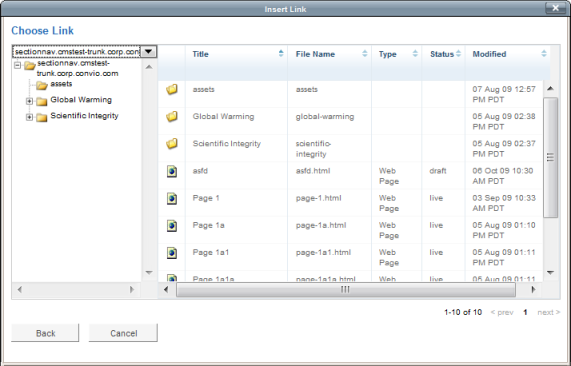The image size is (571, 366).
Task: Click the Global Warming folder icon in the table
Action: [x=172, y=117]
